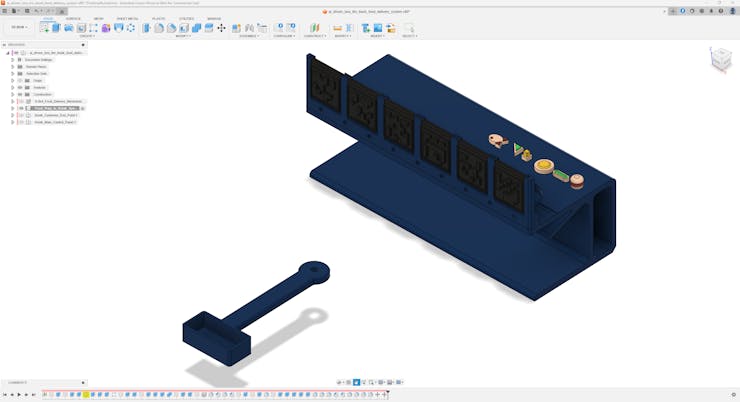740x402 pixels.
Task: Click the ViewCube in the corner
Action: click(x=720, y=60)
